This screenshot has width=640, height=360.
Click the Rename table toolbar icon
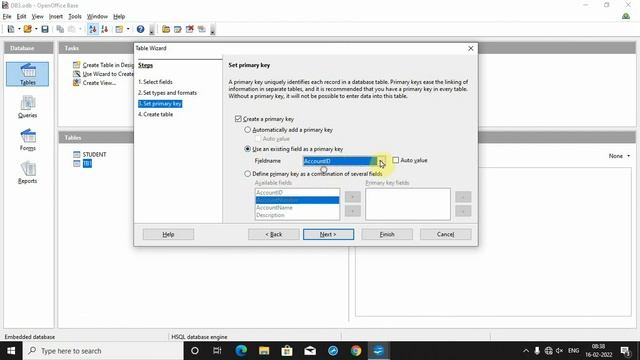coord(202,29)
